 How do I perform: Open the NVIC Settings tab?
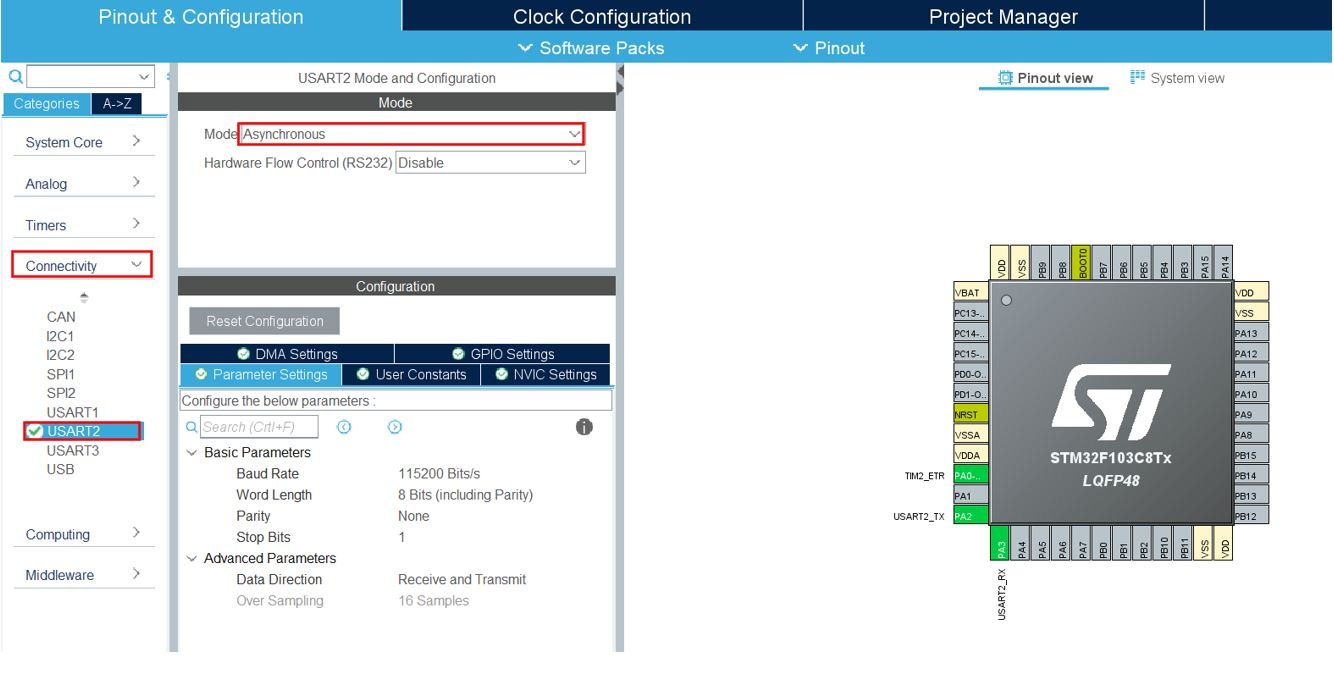pyautogui.click(x=546, y=375)
